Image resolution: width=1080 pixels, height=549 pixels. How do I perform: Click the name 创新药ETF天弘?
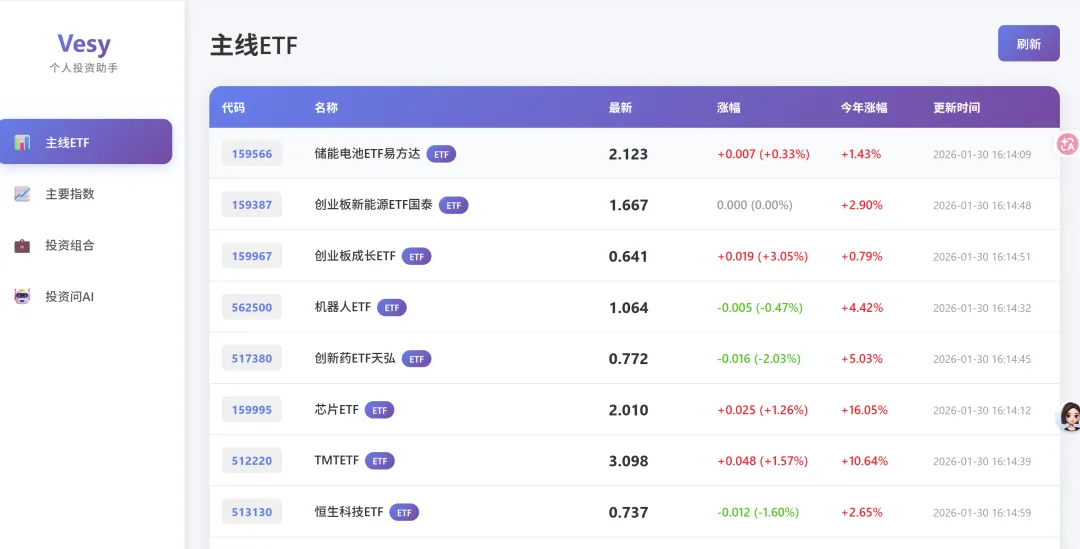point(355,358)
